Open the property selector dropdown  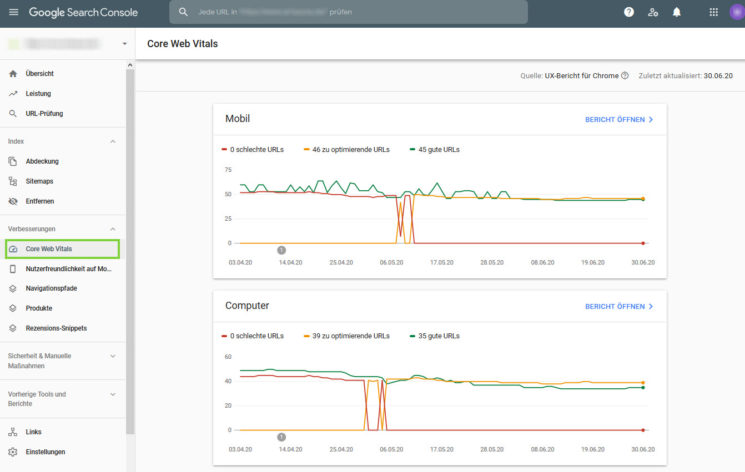[x=124, y=44]
